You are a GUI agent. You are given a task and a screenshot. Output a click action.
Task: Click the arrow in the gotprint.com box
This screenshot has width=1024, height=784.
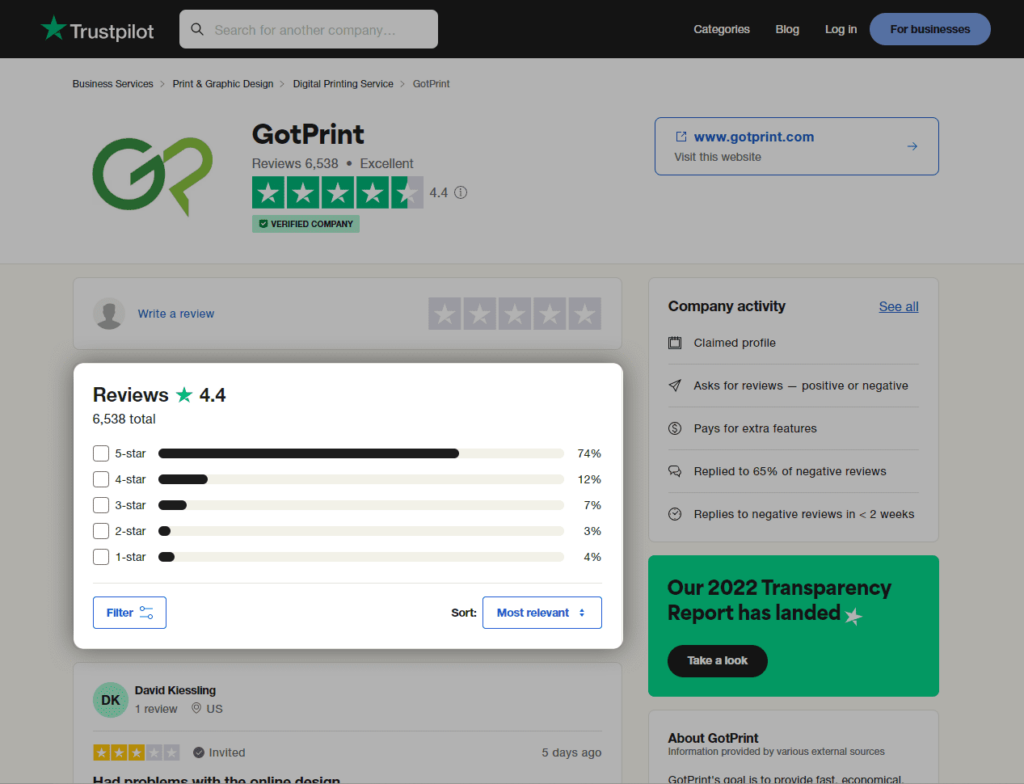[x=911, y=146]
